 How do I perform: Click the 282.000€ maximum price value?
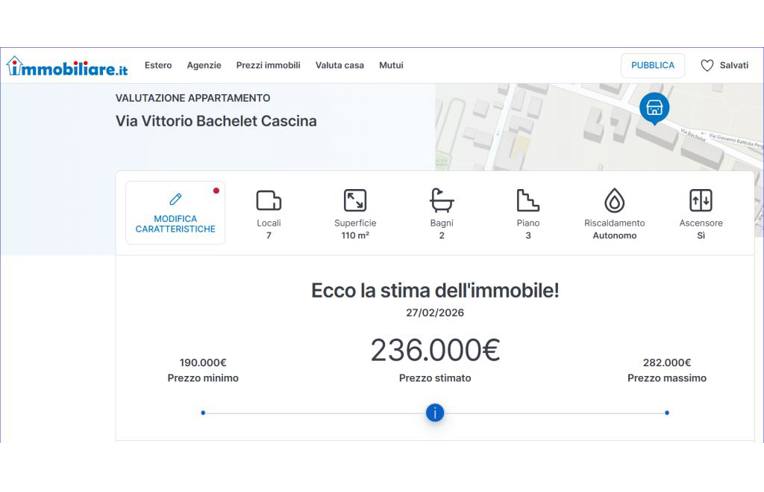click(x=667, y=362)
